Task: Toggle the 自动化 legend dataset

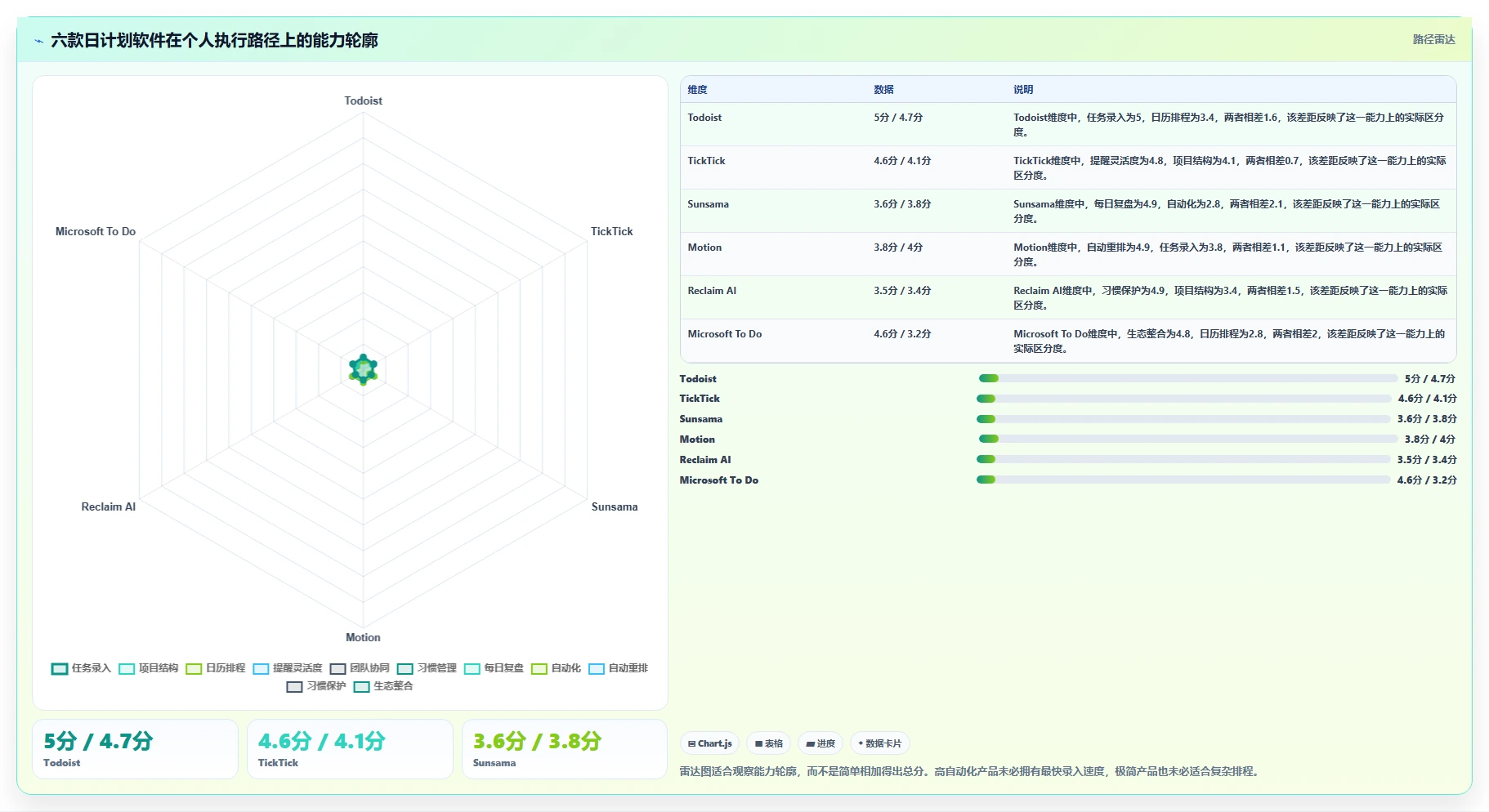Action: [x=557, y=668]
